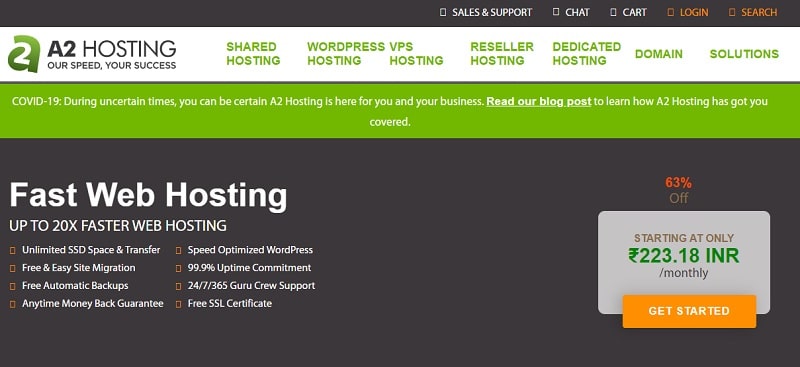Click the Starting At Only text
The height and width of the screenshot is (367, 800).
point(684,238)
